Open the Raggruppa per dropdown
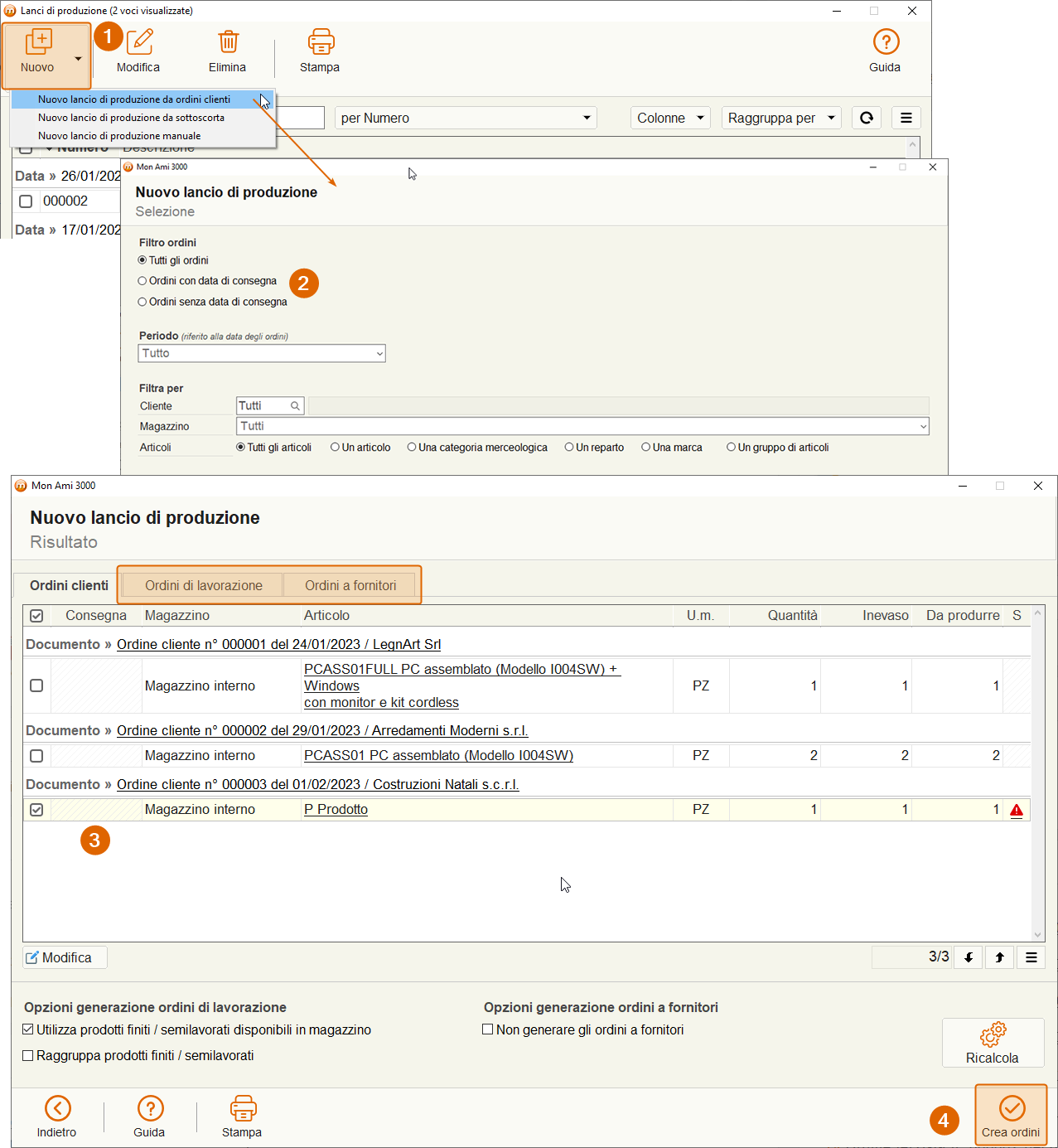Viewport: 1058px width, 1148px height. [x=781, y=118]
